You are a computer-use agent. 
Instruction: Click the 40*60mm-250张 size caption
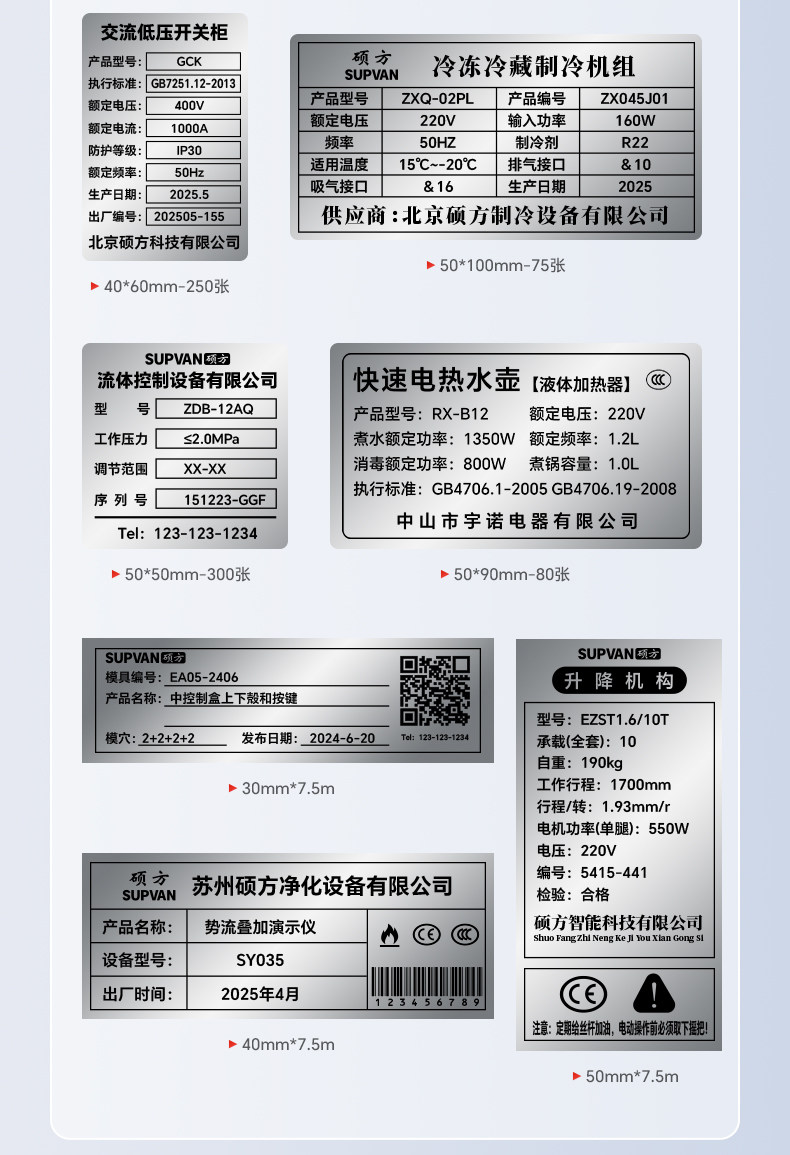tap(167, 286)
